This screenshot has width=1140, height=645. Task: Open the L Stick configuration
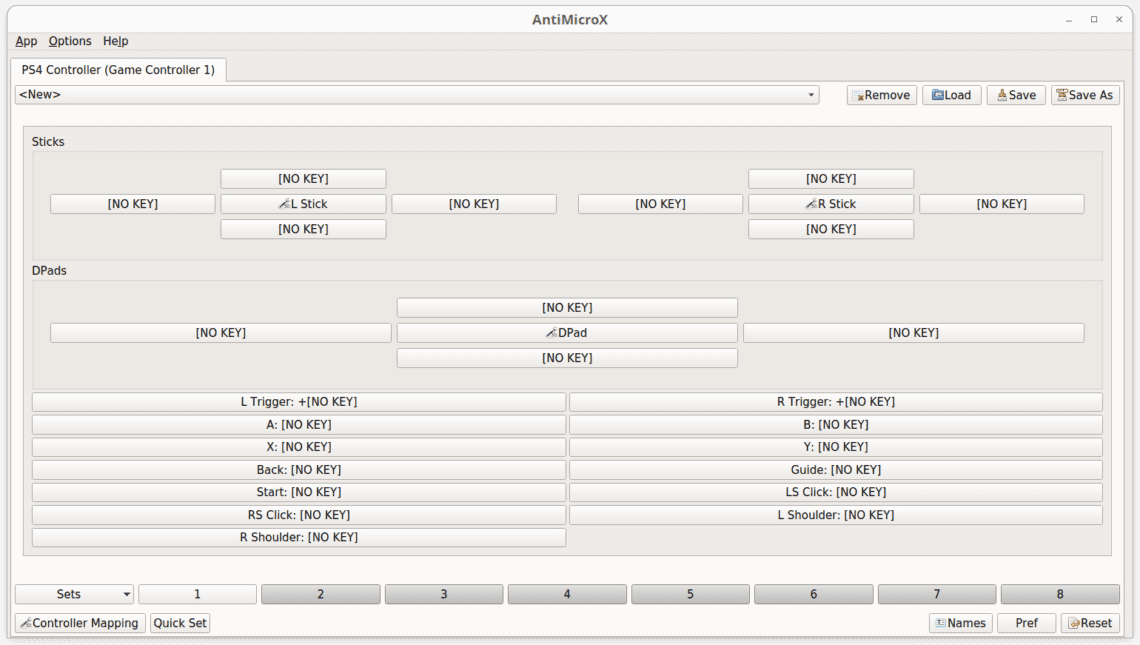[303, 203]
